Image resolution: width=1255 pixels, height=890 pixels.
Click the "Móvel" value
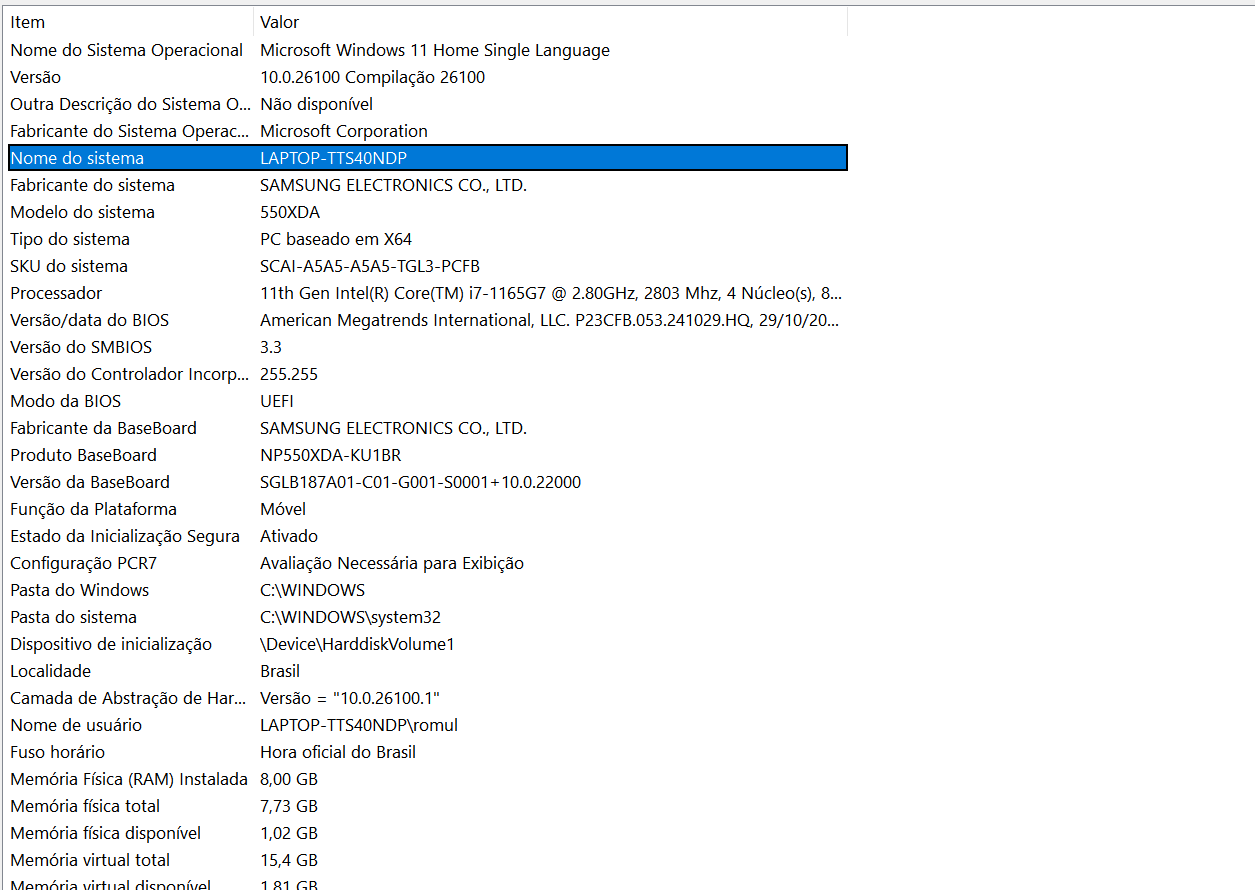pyautogui.click(x=283, y=509)
